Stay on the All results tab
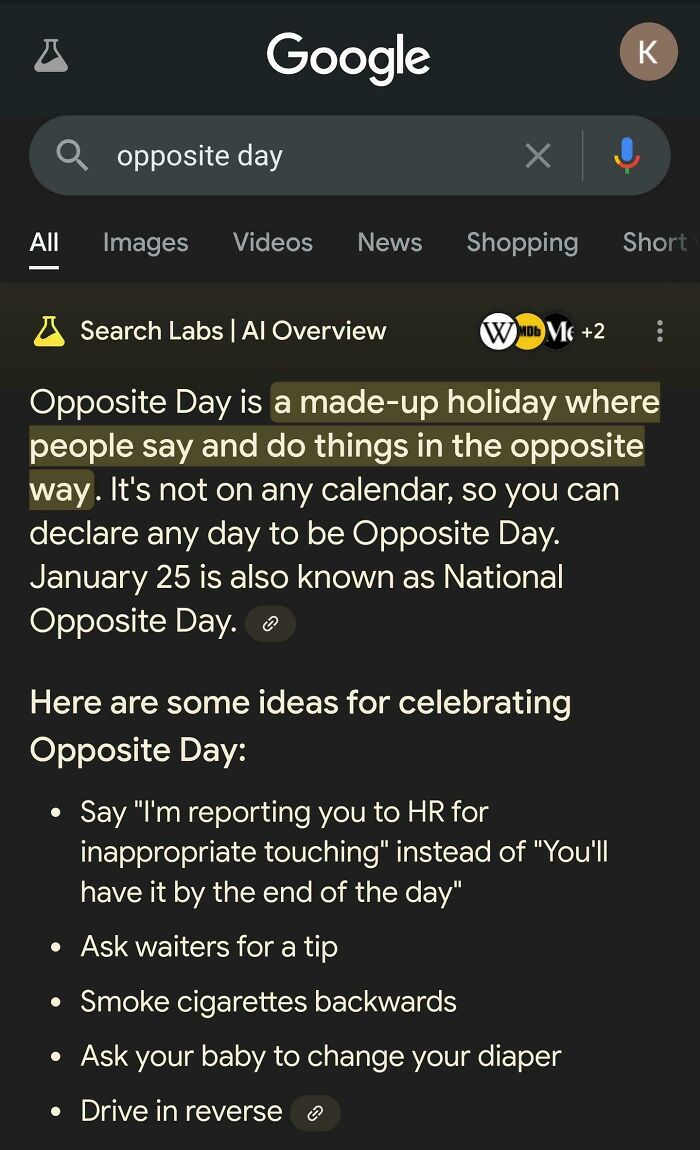 coord(44,242)
